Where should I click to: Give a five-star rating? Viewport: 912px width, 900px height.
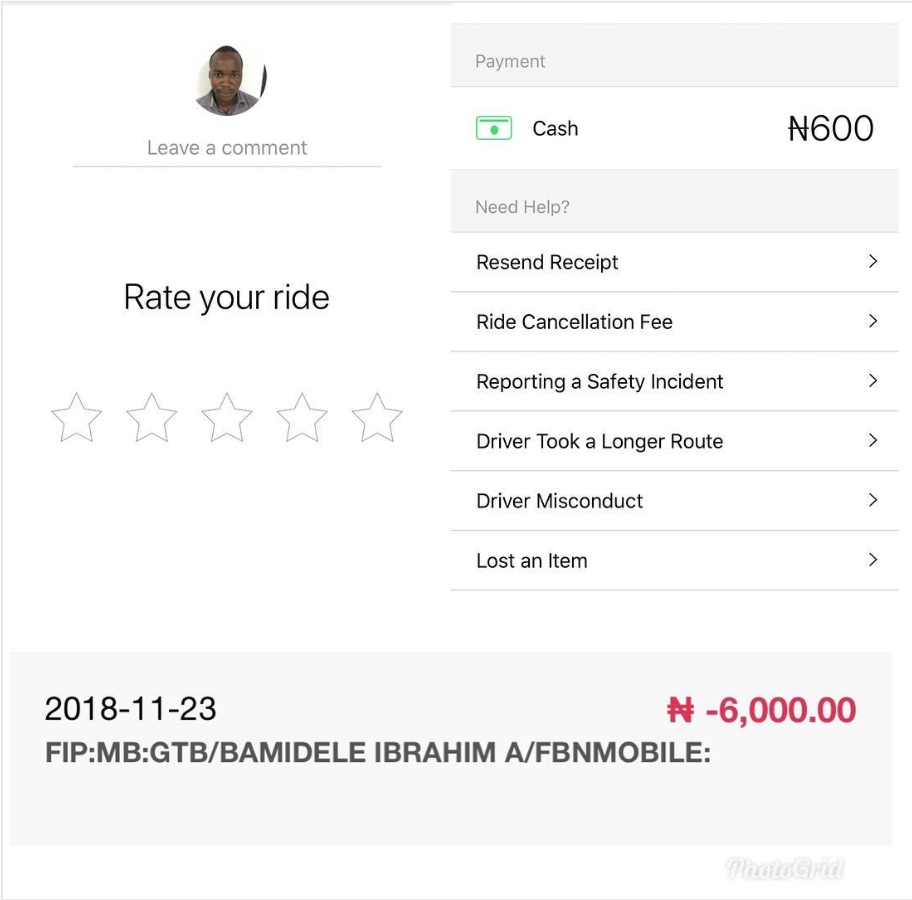377,418
